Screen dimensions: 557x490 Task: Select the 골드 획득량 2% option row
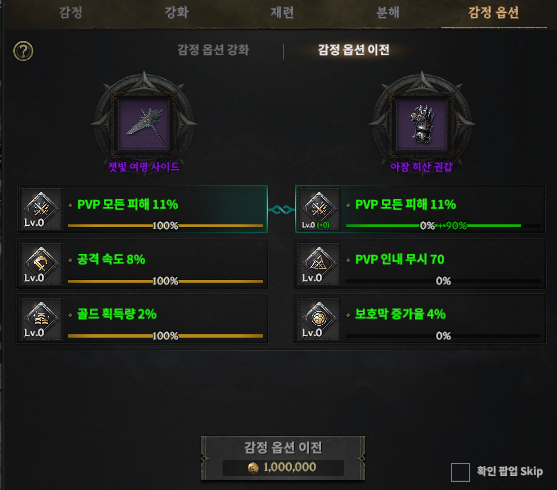click(142, 319)
